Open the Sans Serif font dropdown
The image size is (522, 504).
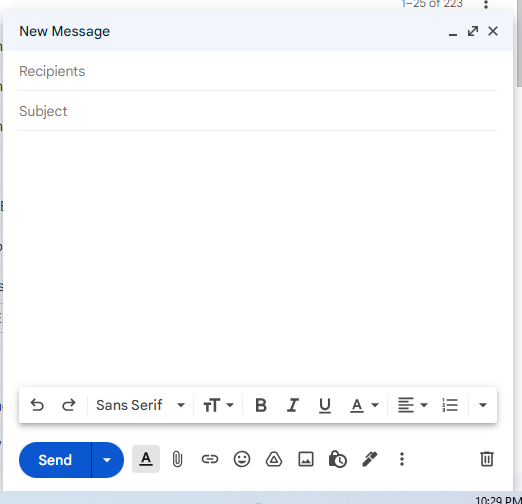tap(140, 405)
